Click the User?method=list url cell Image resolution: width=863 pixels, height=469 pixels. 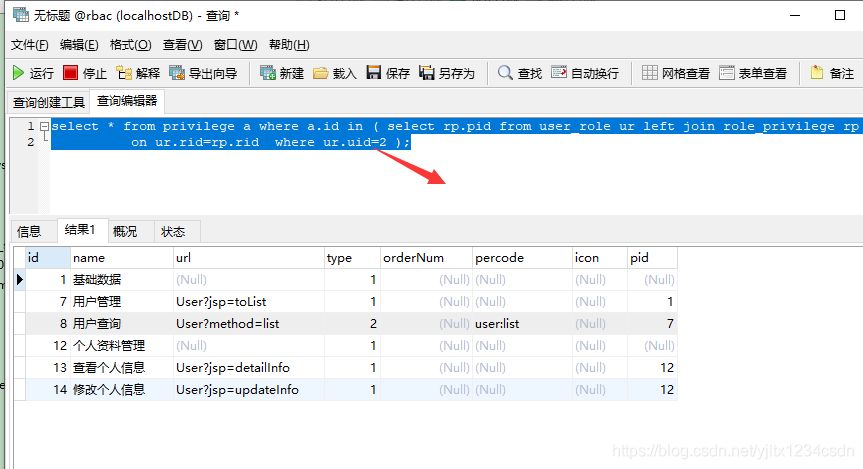point(249,324)
